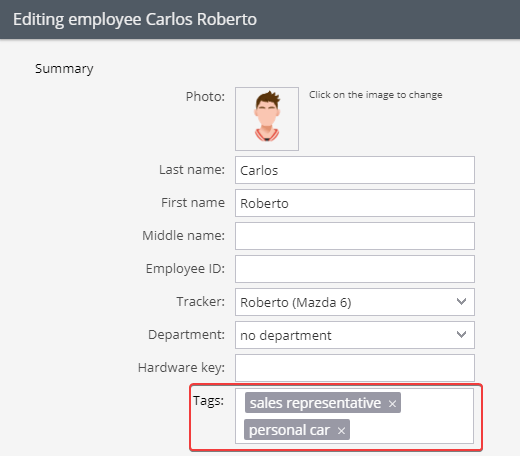This screenshot has width=520, height=456.
Task: Select the sales representative tag chip
Action: (x=315, y=403)
